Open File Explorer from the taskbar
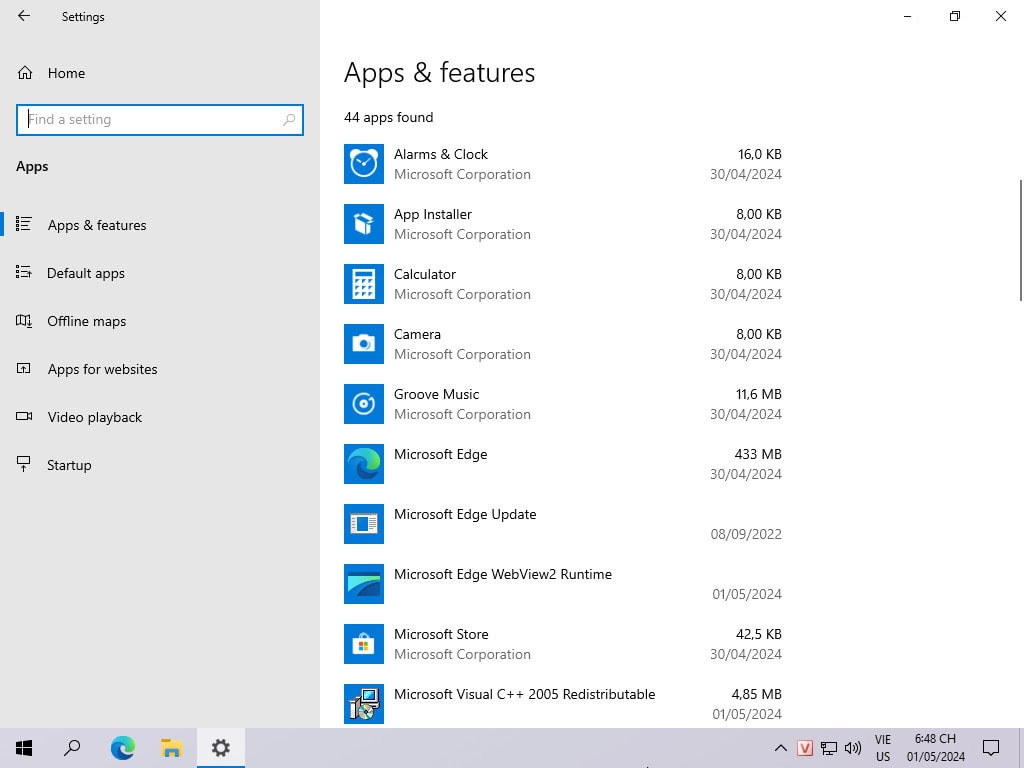The image size is (1024, 768). coord(171,748)
